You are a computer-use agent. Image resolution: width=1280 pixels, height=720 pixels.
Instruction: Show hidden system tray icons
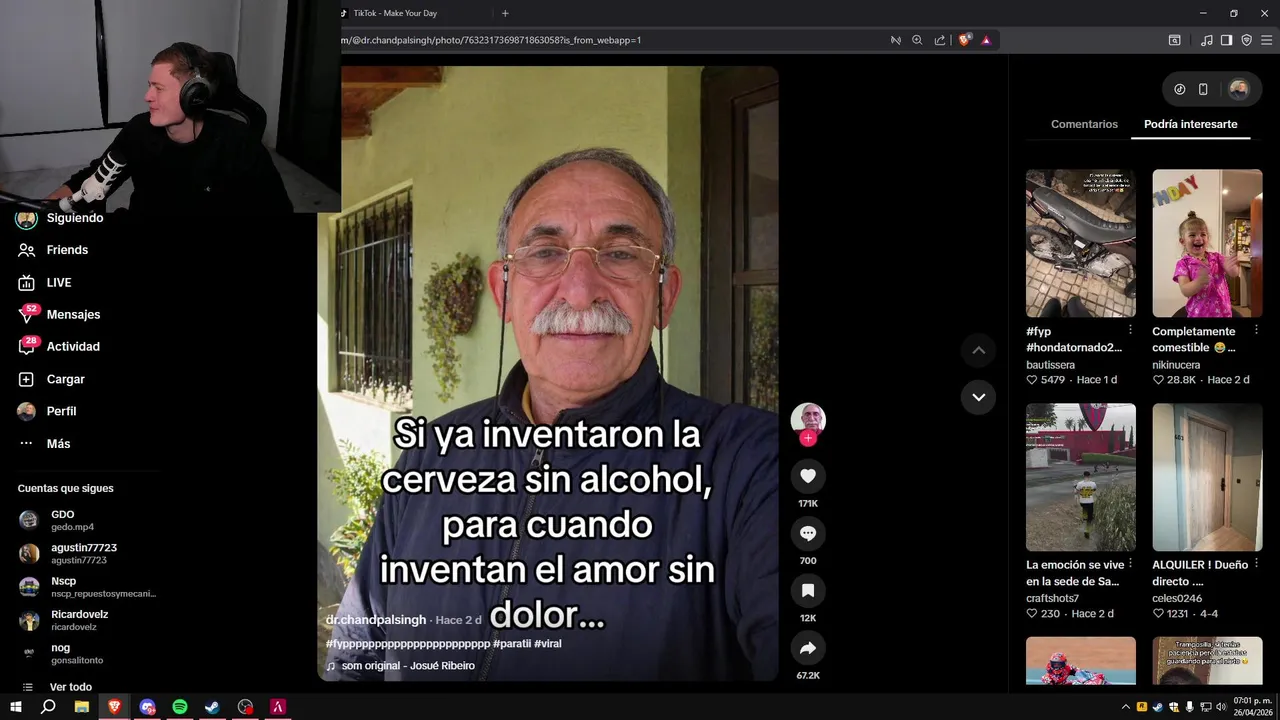(x=1126, y=707)
